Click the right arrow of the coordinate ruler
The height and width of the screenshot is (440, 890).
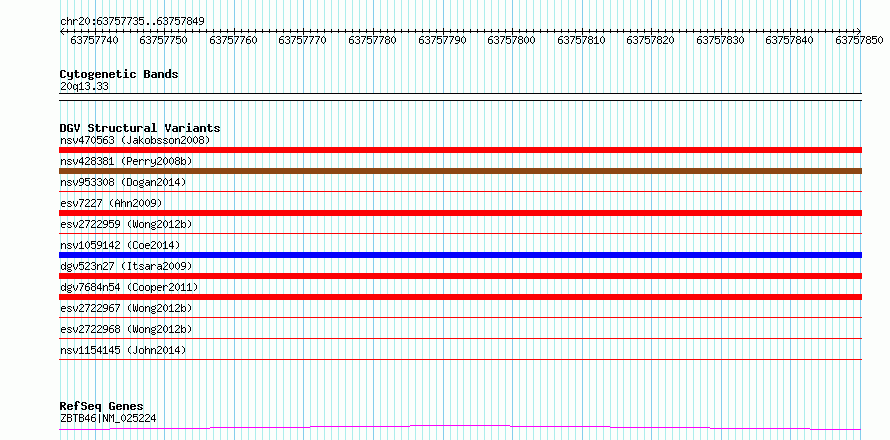click(x=859, y=31)
